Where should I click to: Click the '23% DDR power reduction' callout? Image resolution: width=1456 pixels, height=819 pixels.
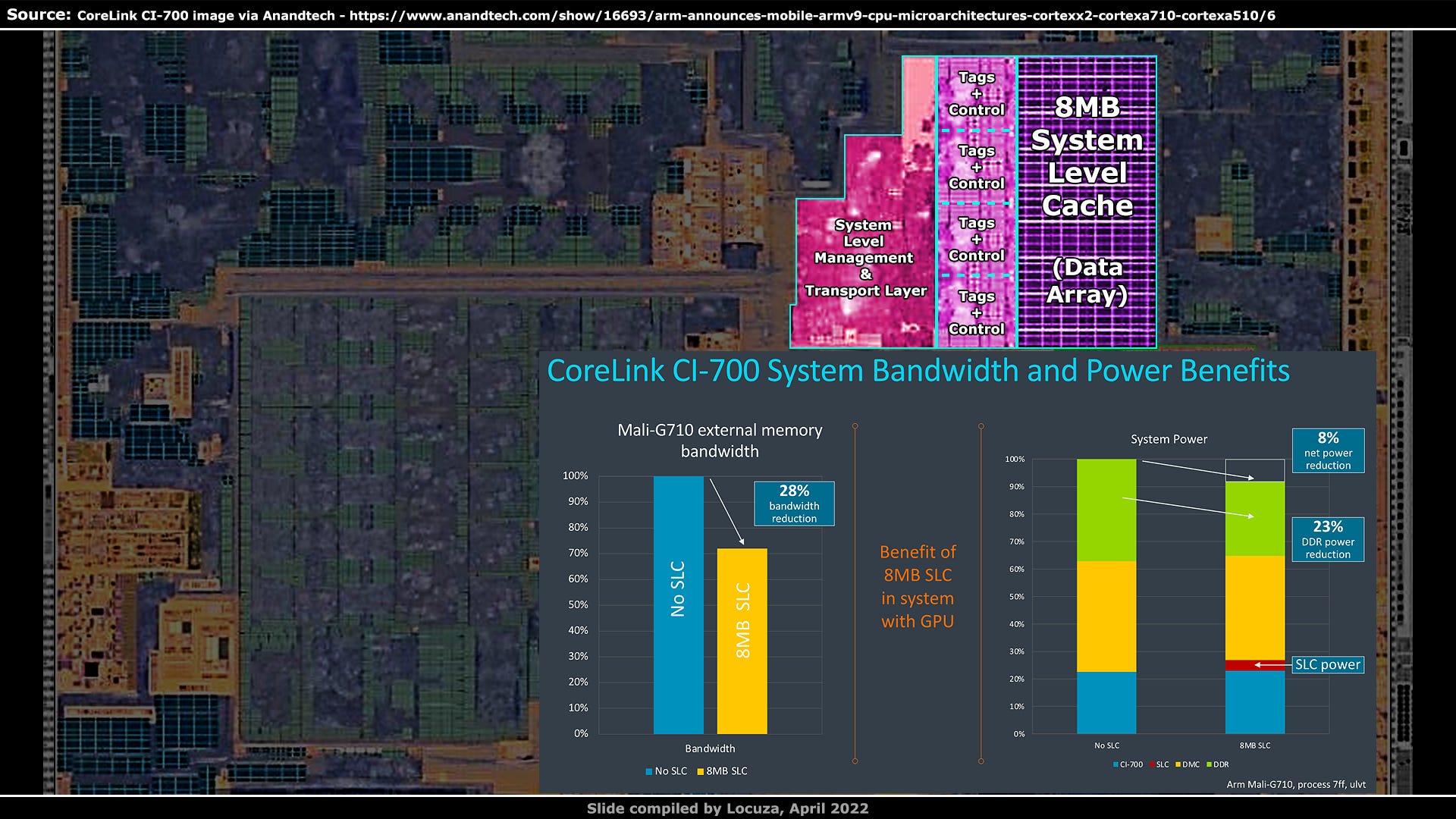1327,539
